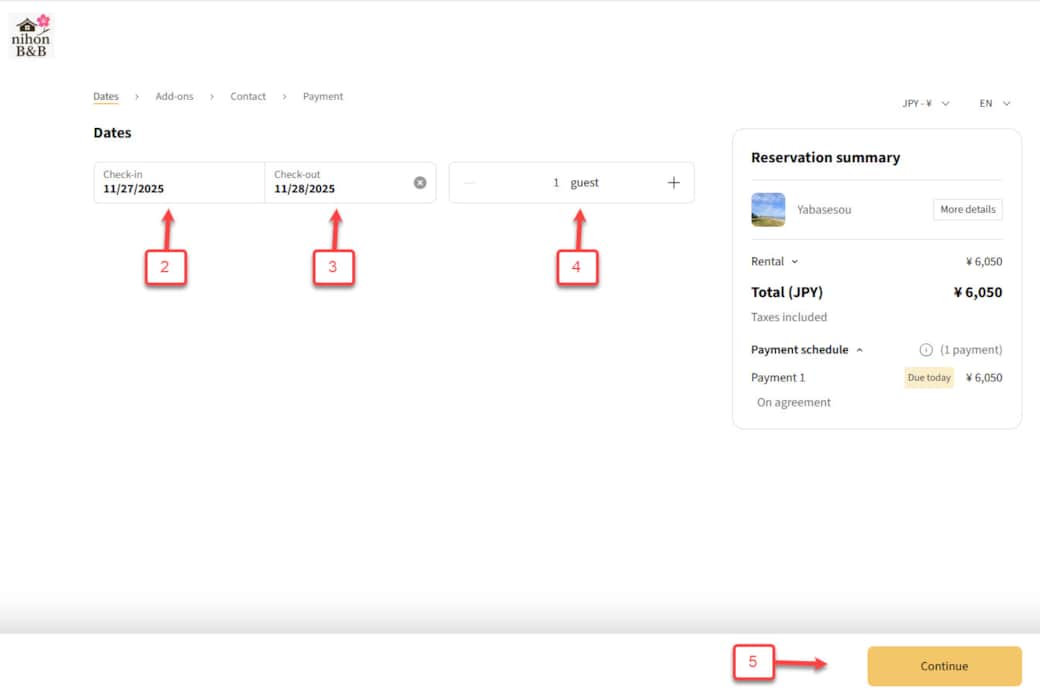Select the Payment step in breadcrumb
Image resolution: width=1040 pixels, height=695 pixels.
tap(323, 97)
